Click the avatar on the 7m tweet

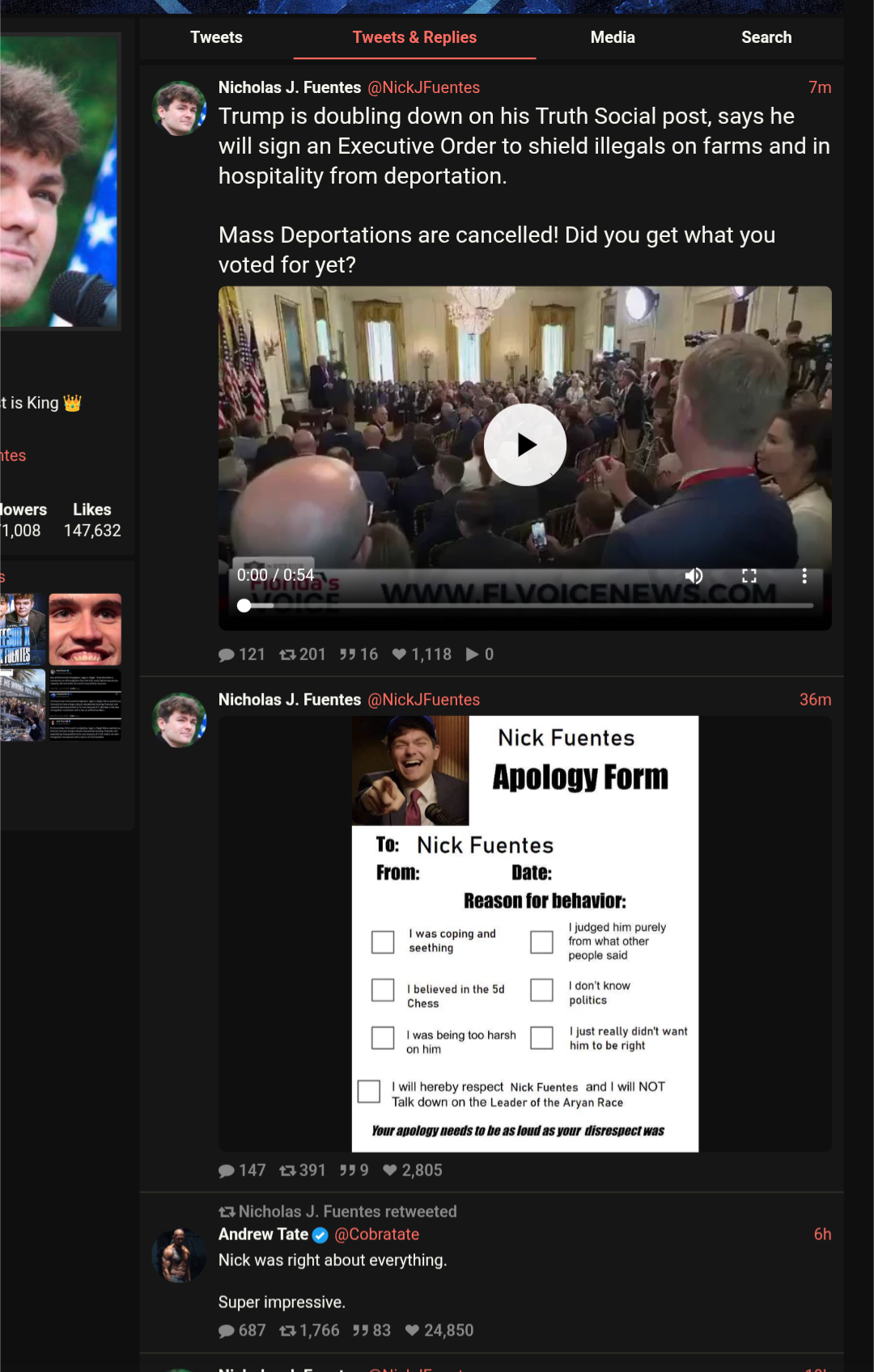(x=179, y=108)
